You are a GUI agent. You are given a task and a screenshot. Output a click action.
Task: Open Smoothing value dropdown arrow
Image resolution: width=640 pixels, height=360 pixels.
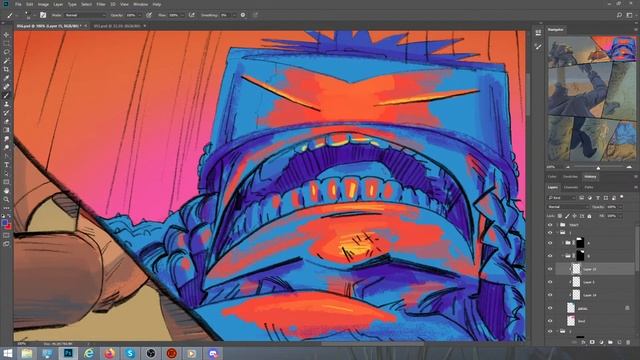(234, 15)
